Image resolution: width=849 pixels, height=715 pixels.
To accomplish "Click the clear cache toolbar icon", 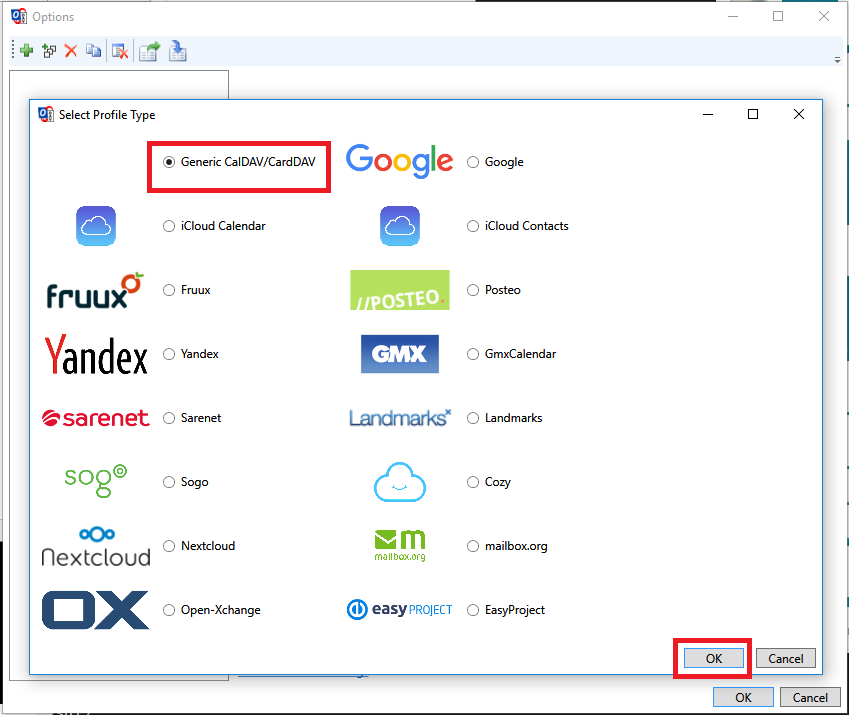I will point(119,51).
